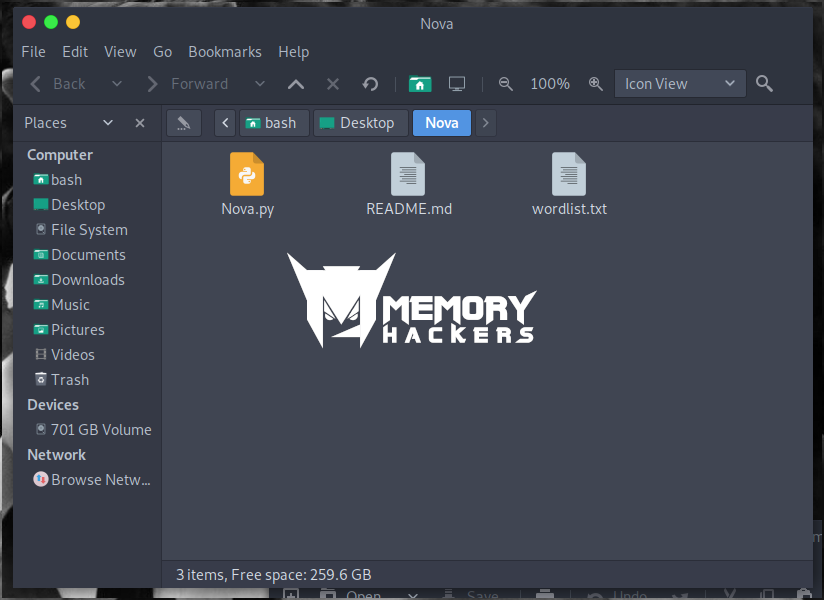The width and height of the screenshot is (824, 600).
Task: Open the Go menu
Action: 162,52
